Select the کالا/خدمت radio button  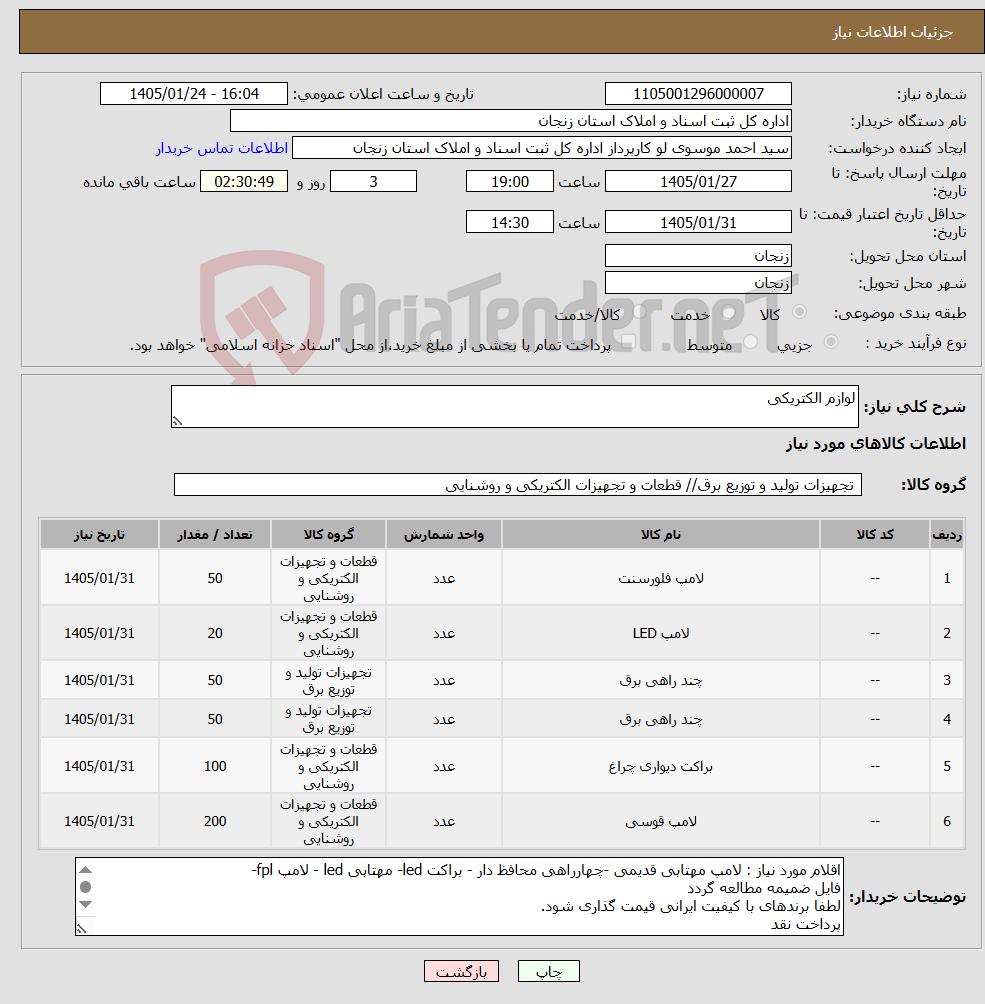pos(639,312)
